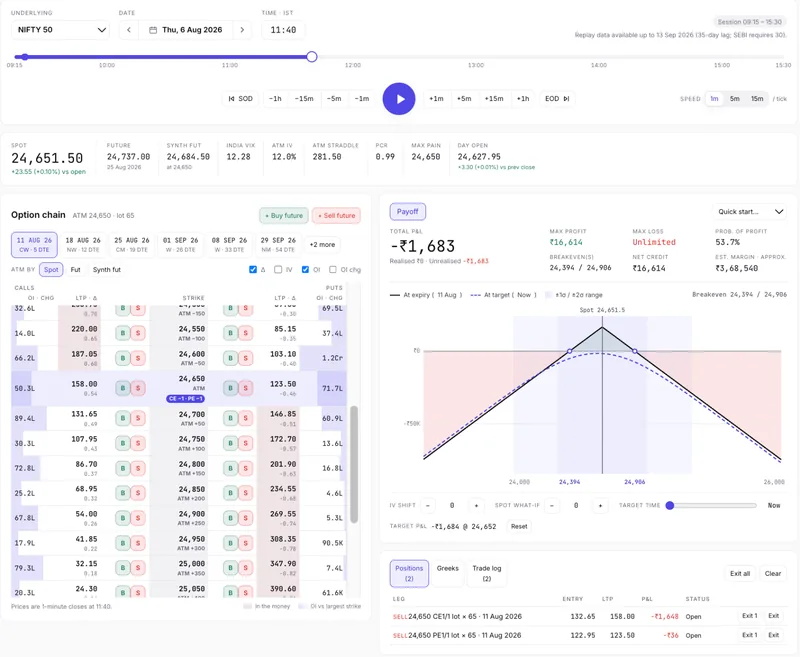Switch to the Trade log tab
800x657 pixels.
click(x=487, y=573)
